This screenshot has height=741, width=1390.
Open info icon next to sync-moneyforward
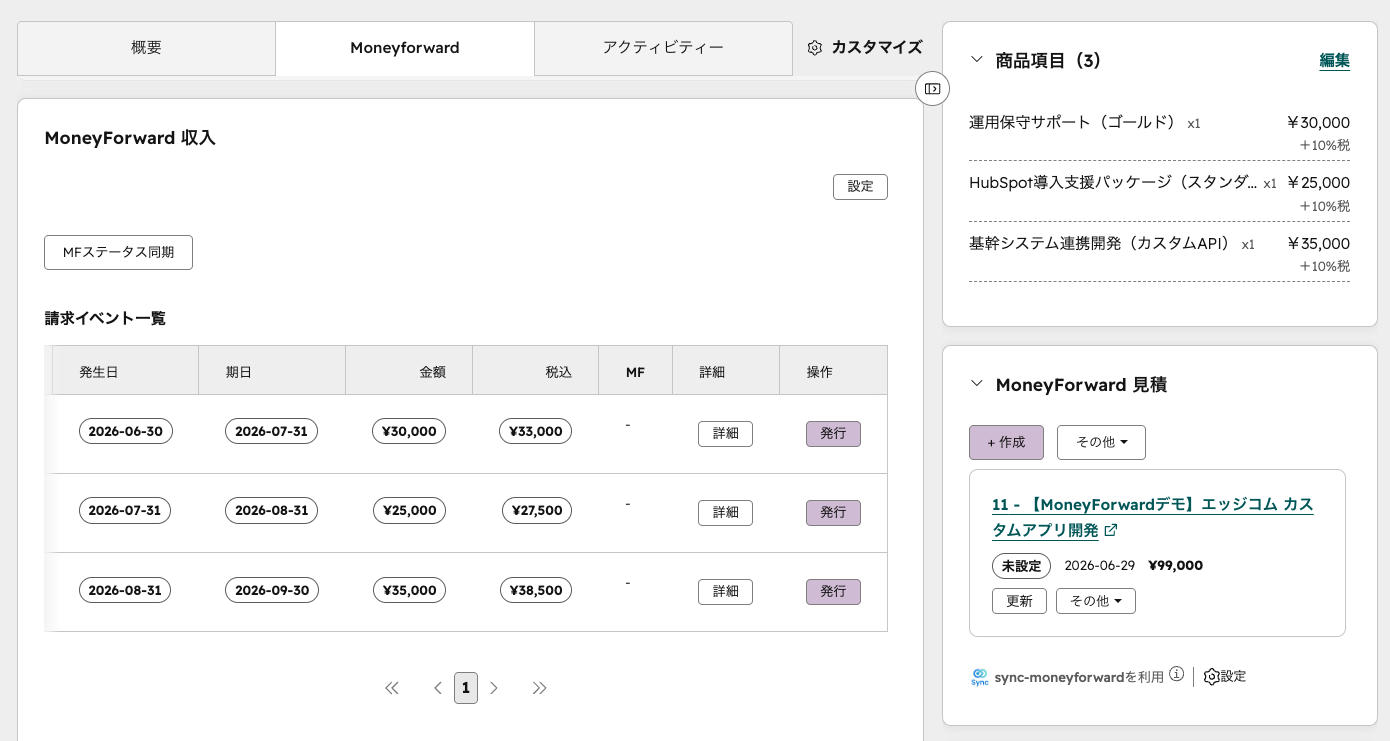coord(1176,675)
